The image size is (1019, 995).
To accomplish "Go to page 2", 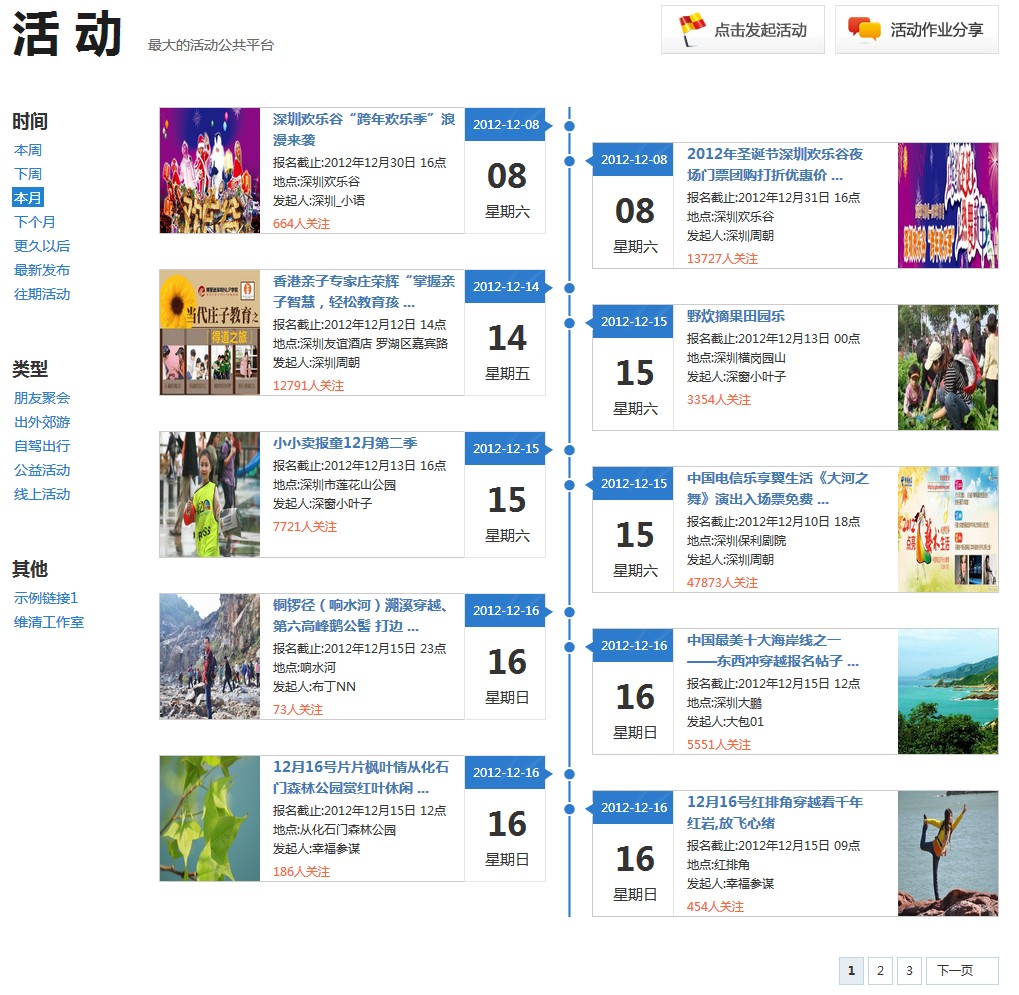I will 880,971.
